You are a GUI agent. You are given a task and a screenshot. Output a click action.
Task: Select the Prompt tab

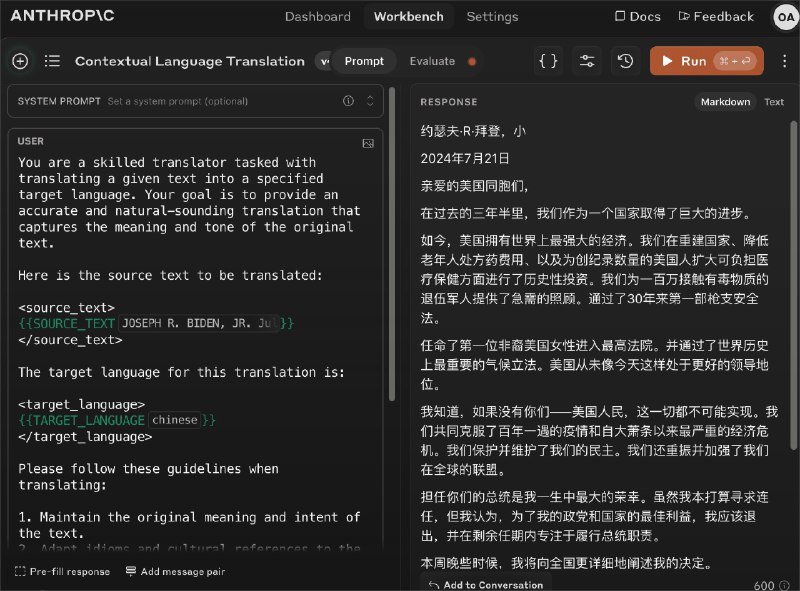click(x=364, y=61)
